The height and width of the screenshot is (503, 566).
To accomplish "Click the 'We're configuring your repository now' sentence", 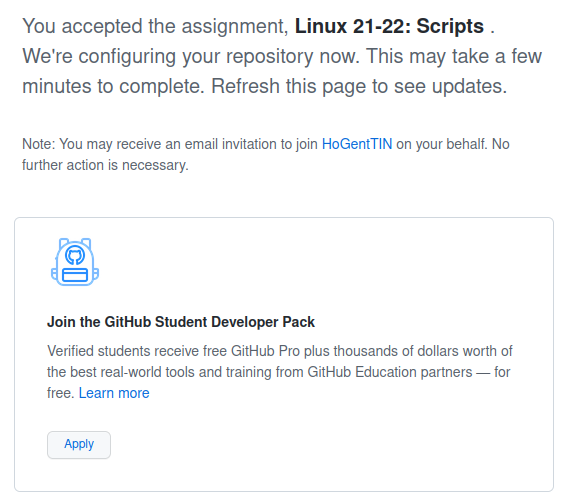I will [191, 56].
